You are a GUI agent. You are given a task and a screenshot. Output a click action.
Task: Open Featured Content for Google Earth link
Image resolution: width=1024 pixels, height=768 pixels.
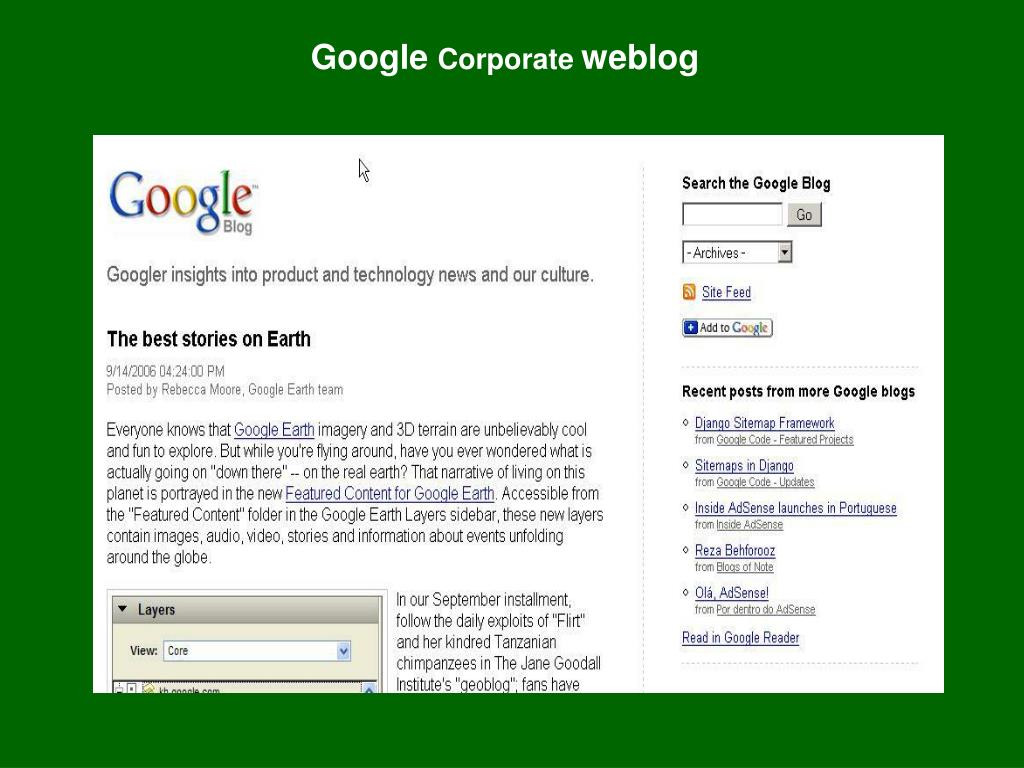pyautogui.click(x=390, y=494)
